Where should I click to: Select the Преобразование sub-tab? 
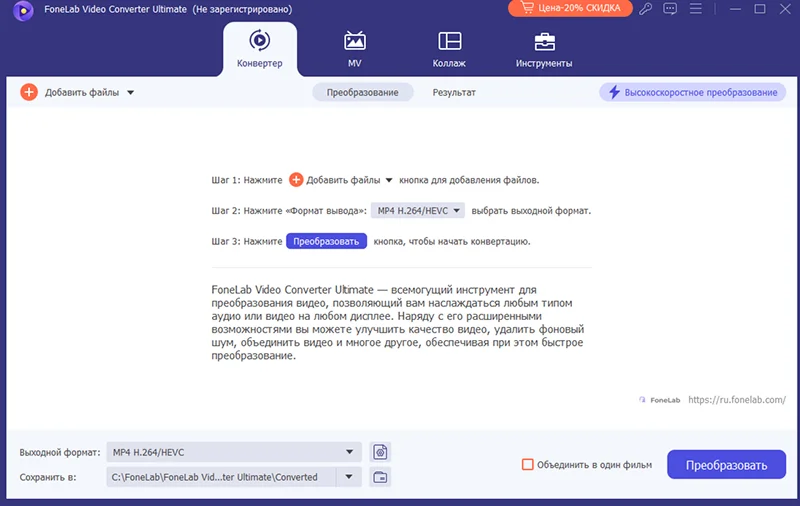tap(363, 92)
